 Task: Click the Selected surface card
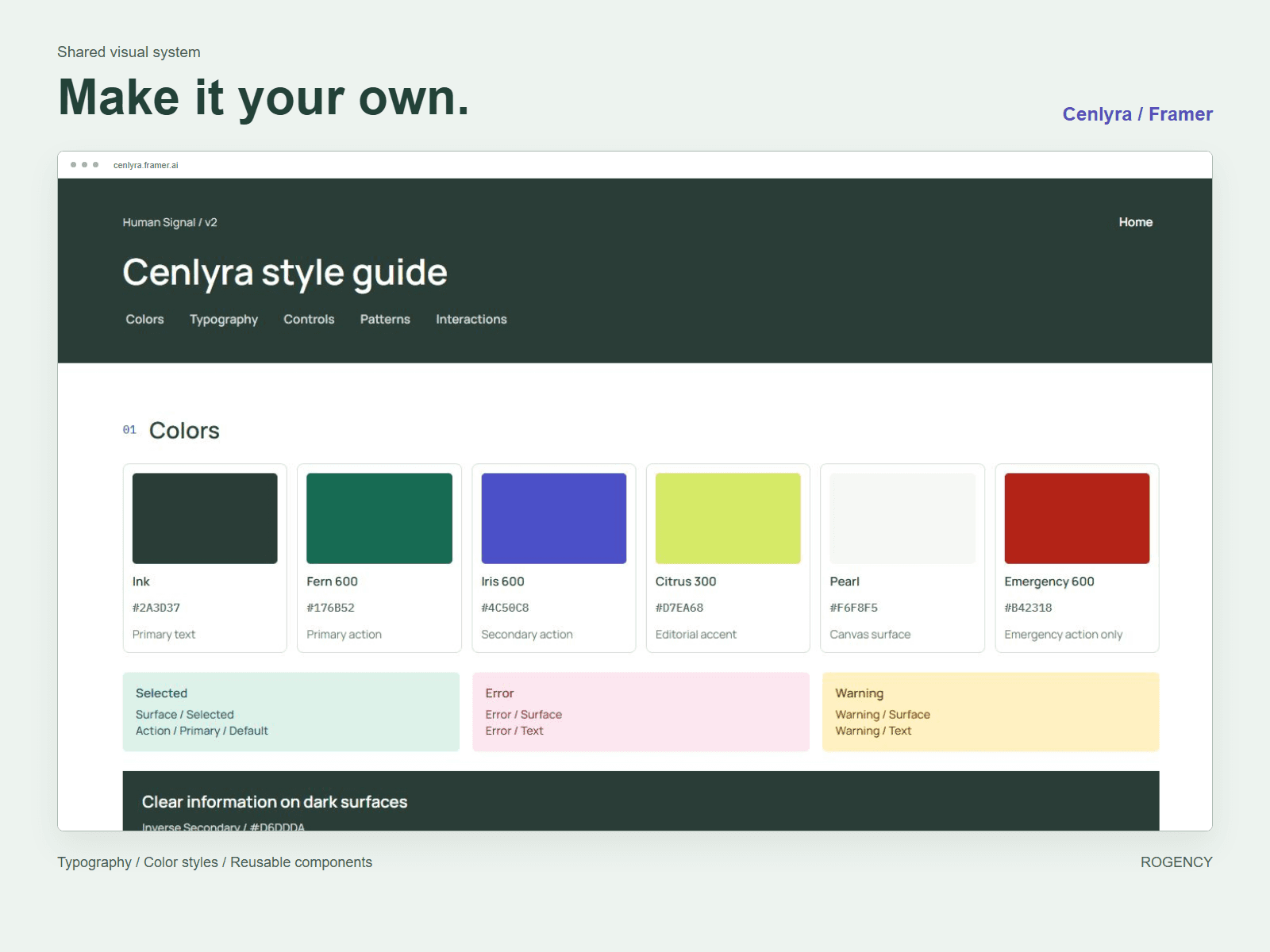click(x=291, y=712)
